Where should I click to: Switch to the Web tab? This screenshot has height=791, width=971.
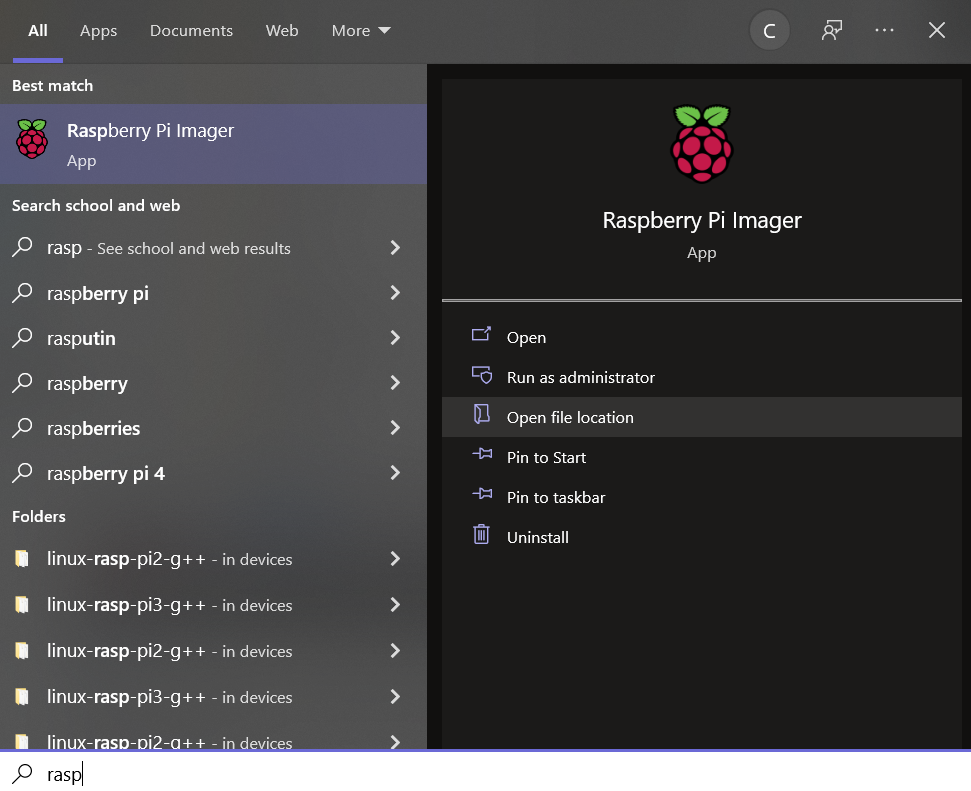coord(282,30)
